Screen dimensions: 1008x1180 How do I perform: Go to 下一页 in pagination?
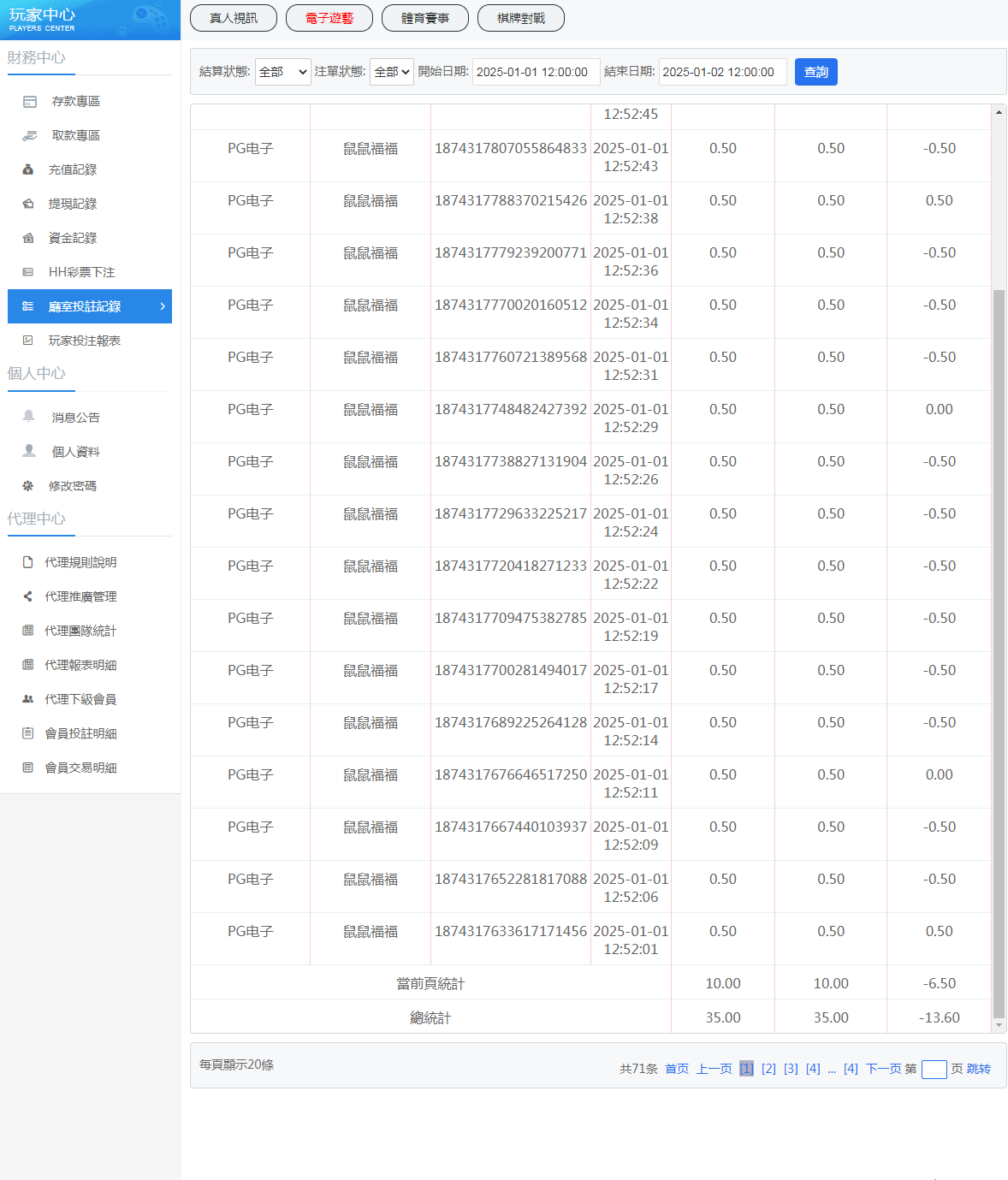coord(884,1069)
